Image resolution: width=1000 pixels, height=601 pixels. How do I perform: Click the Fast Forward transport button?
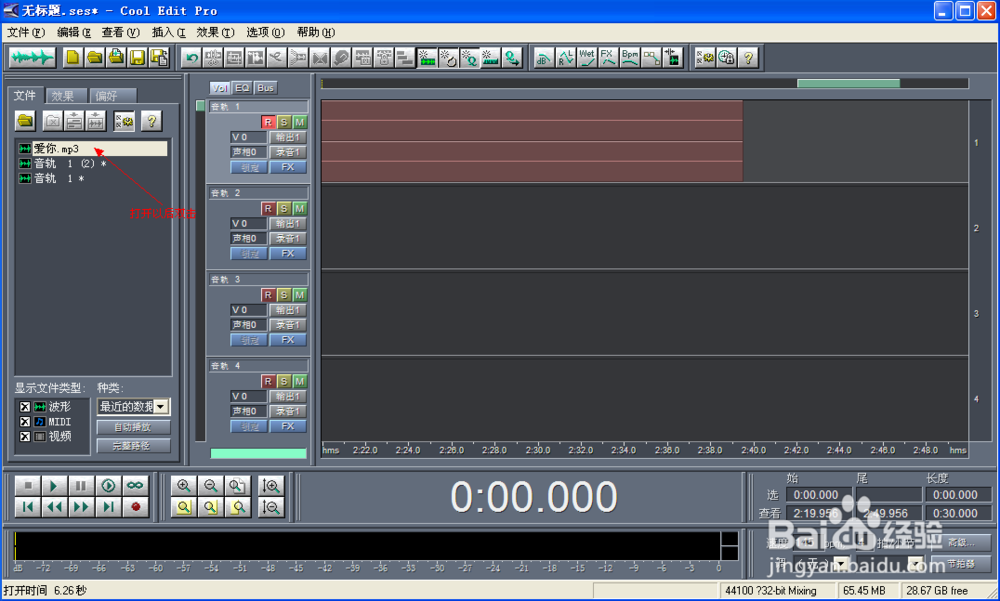pos(81,507)
